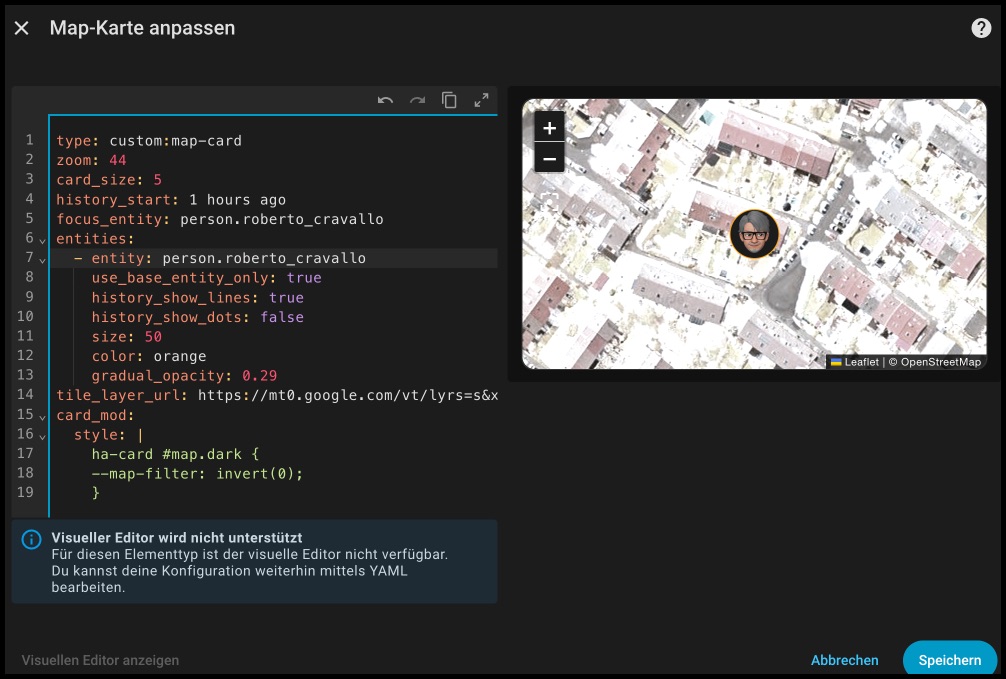Click history_show_lines true value
The image size is (1006, 679).
(286, 297)
